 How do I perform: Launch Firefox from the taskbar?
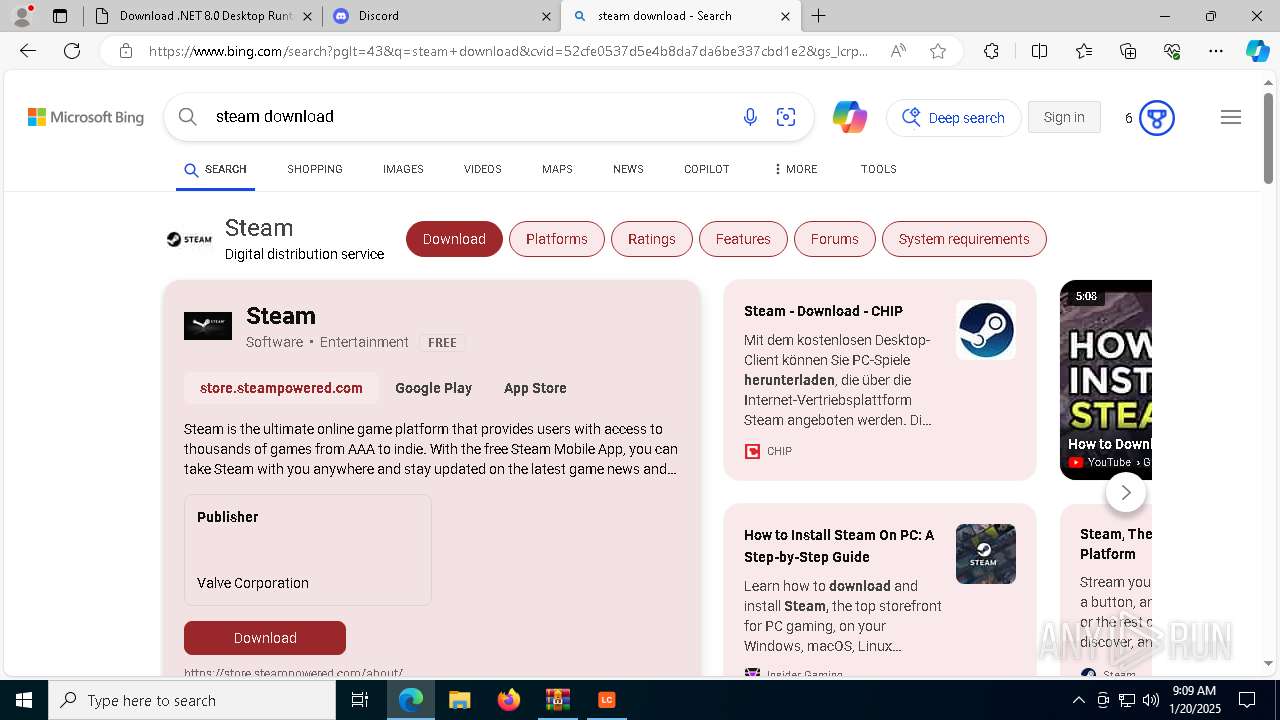(508, 700)
